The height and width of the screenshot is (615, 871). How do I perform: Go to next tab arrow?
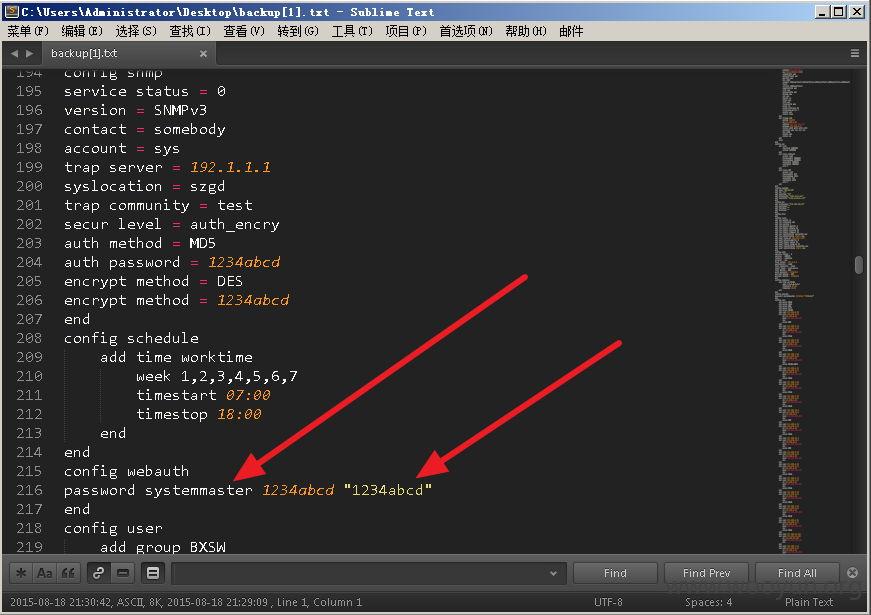pyautogui.click(x=29, y=53)
